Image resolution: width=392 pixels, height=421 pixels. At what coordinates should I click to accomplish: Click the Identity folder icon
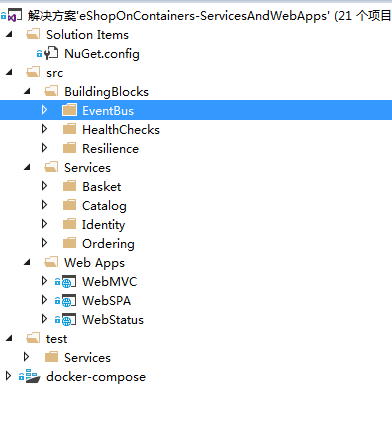69,224
